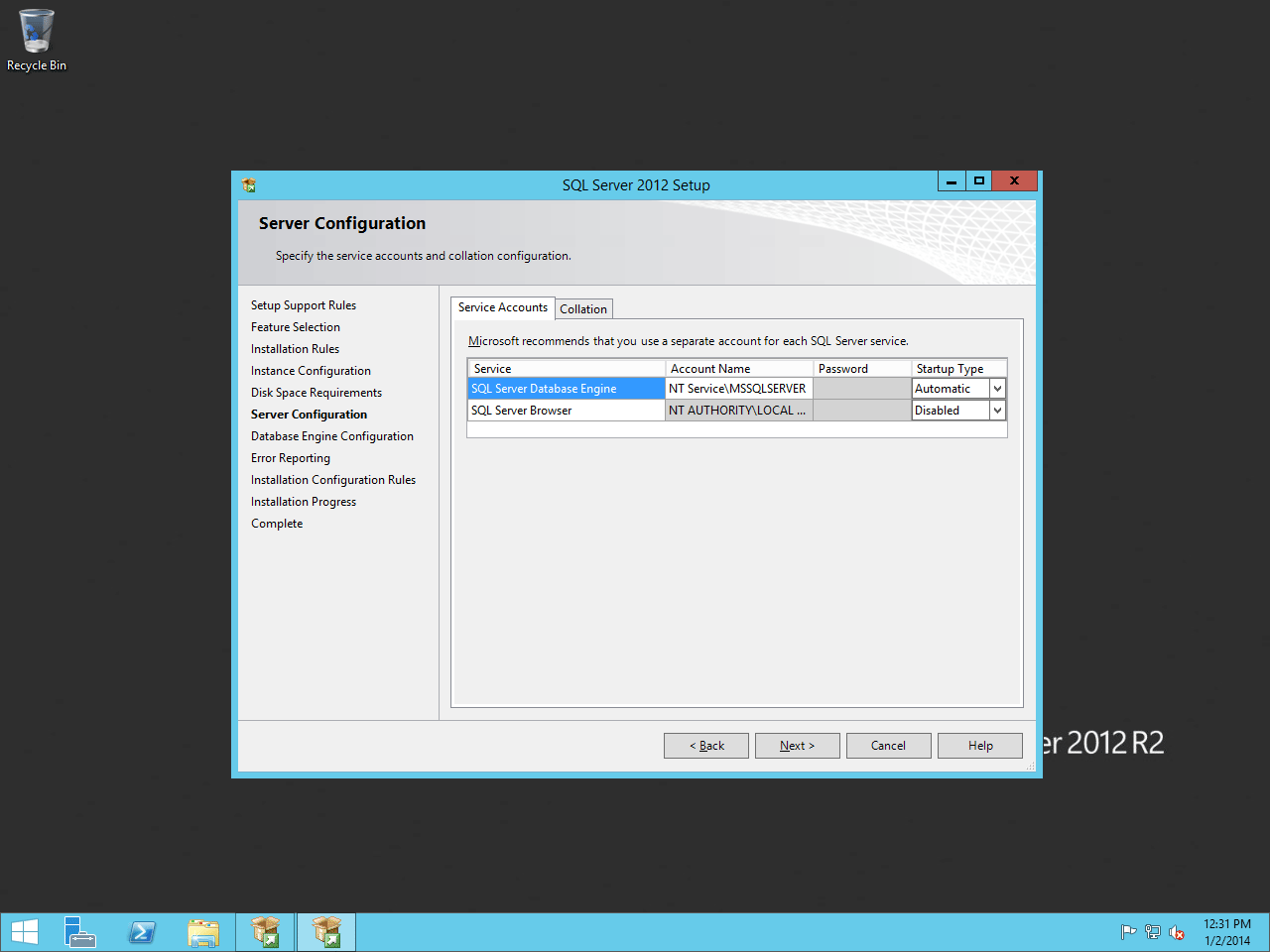
Task: Switch to second SQL setup taskbar icon
Action: pyautogui.click(x=326, y=932)
